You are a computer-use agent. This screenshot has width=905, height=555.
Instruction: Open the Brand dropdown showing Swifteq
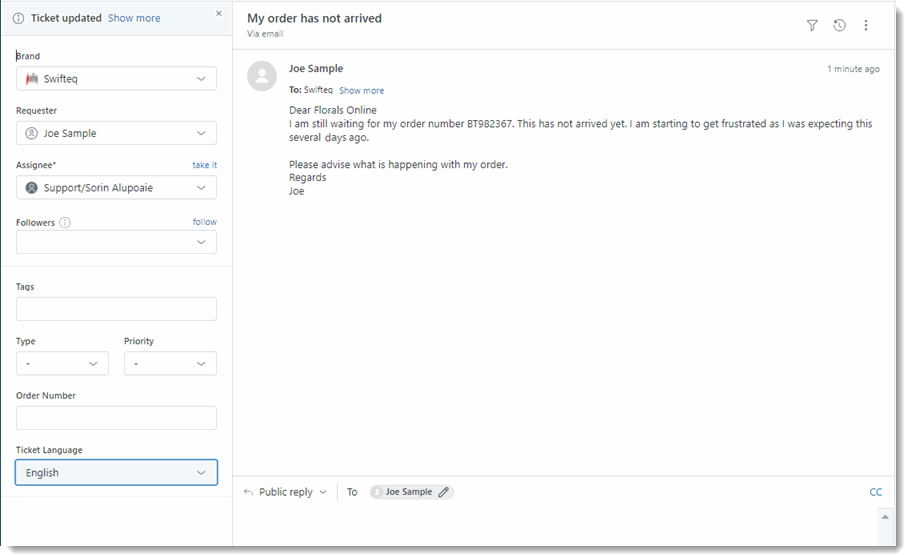tap(117, 79)
